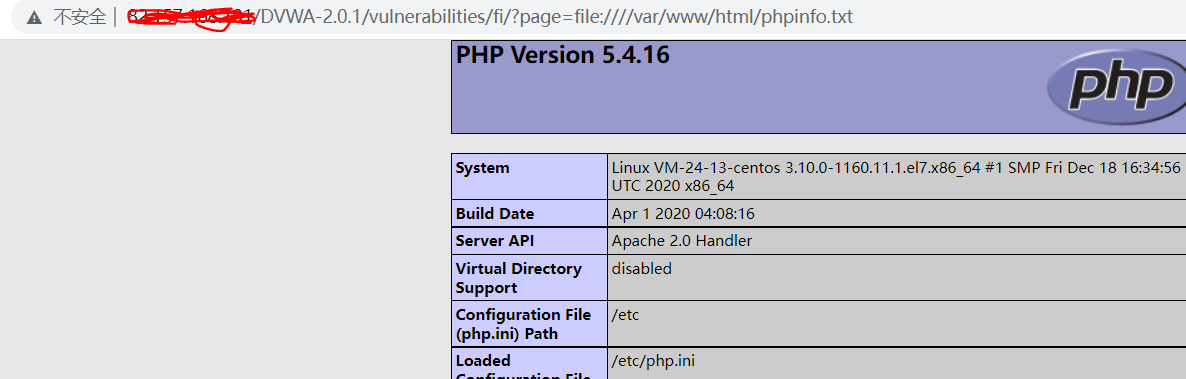Click the '不安全' security label
The image size is (1186, 379).
79,17
